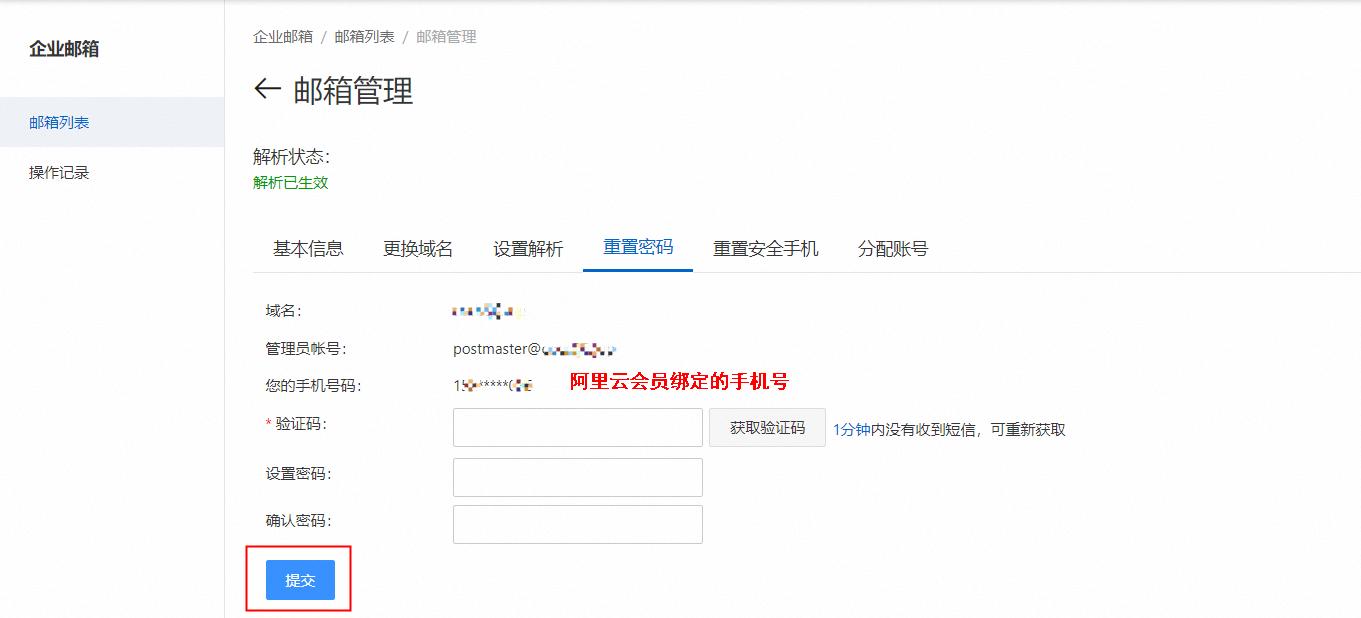Click the 确认密码 confirmation input box
Screen dimensions: 1361x618
[577, 524]
